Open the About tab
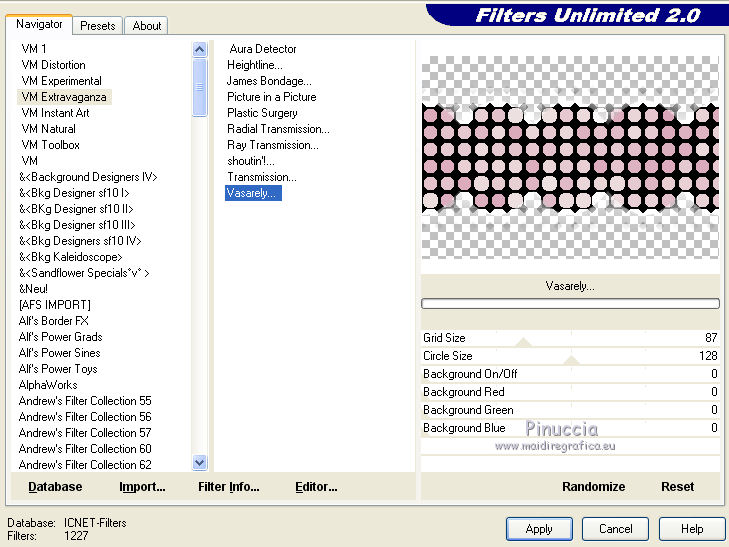This screenshot has height=547, width=729. [x=146, y=26]
